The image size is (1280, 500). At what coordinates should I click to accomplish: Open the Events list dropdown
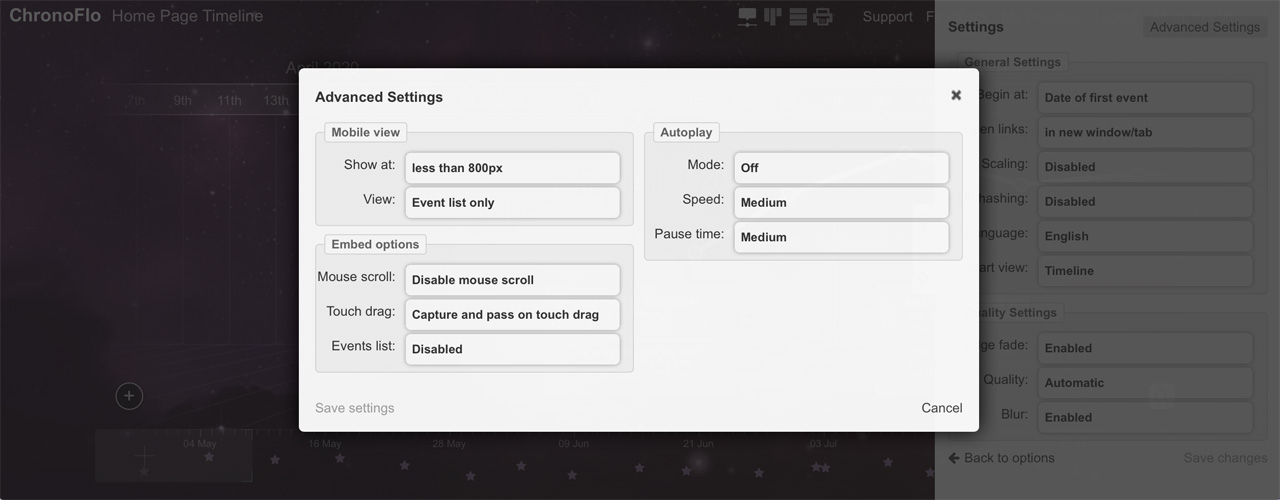(512, 349)
